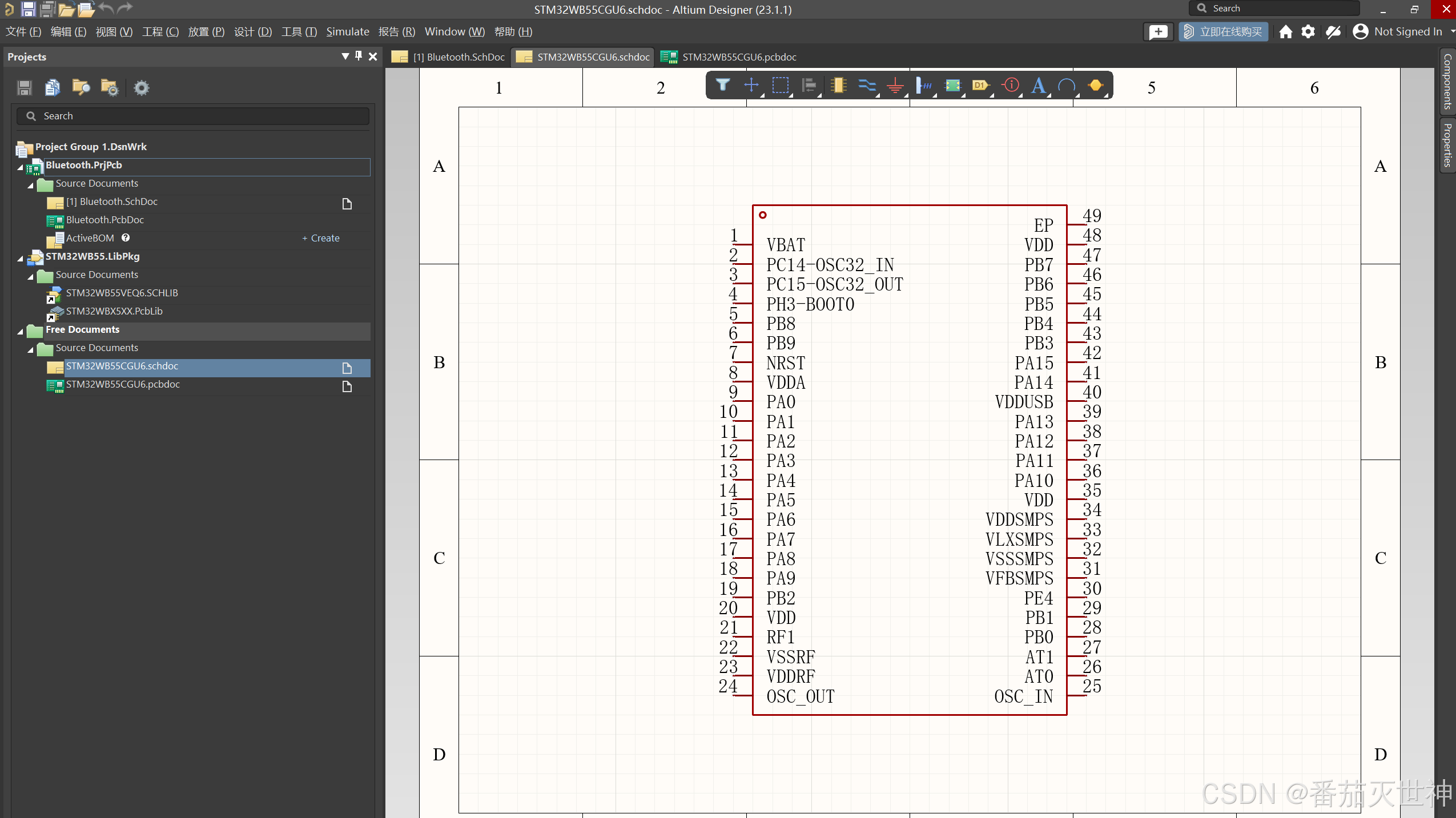
Task: Click the Projects panel Search field
Action: point(194,116)
